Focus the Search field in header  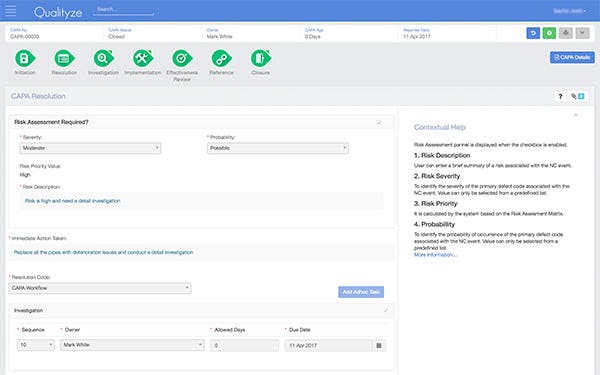(123, 10)
